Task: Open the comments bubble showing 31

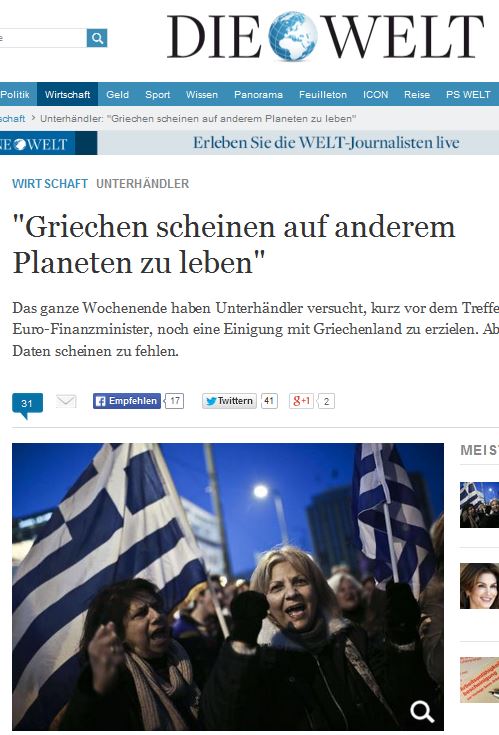Action: 27,405
